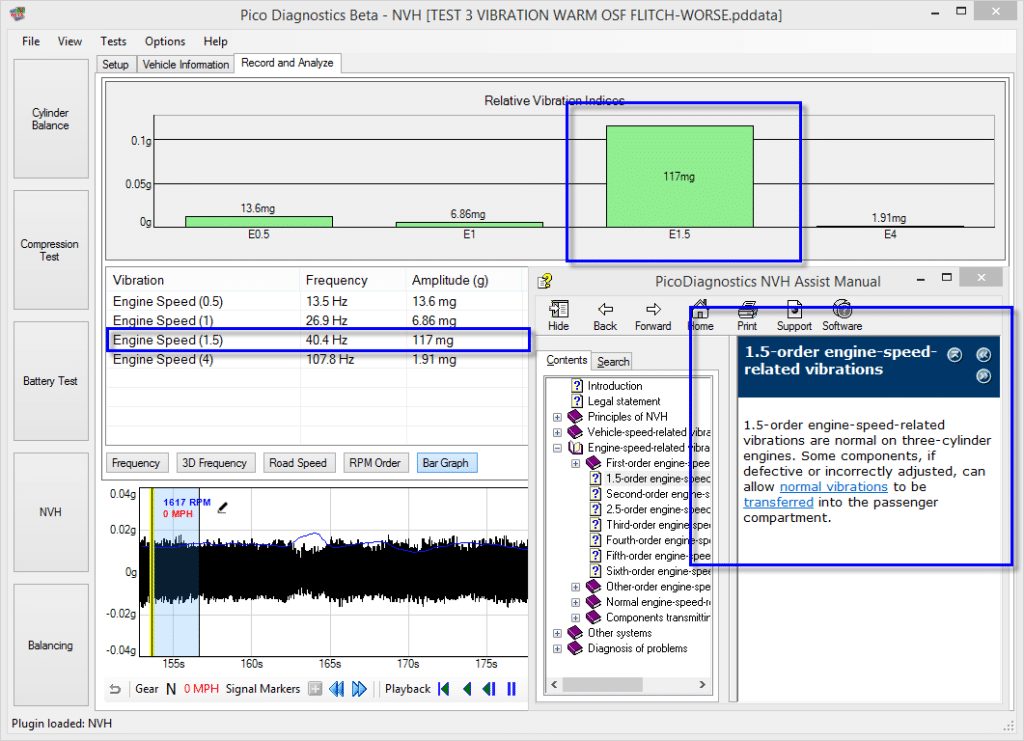Open the Fourth-order engine-speed topic
The height and width of the screenshot is (741, 1024).
658,541
